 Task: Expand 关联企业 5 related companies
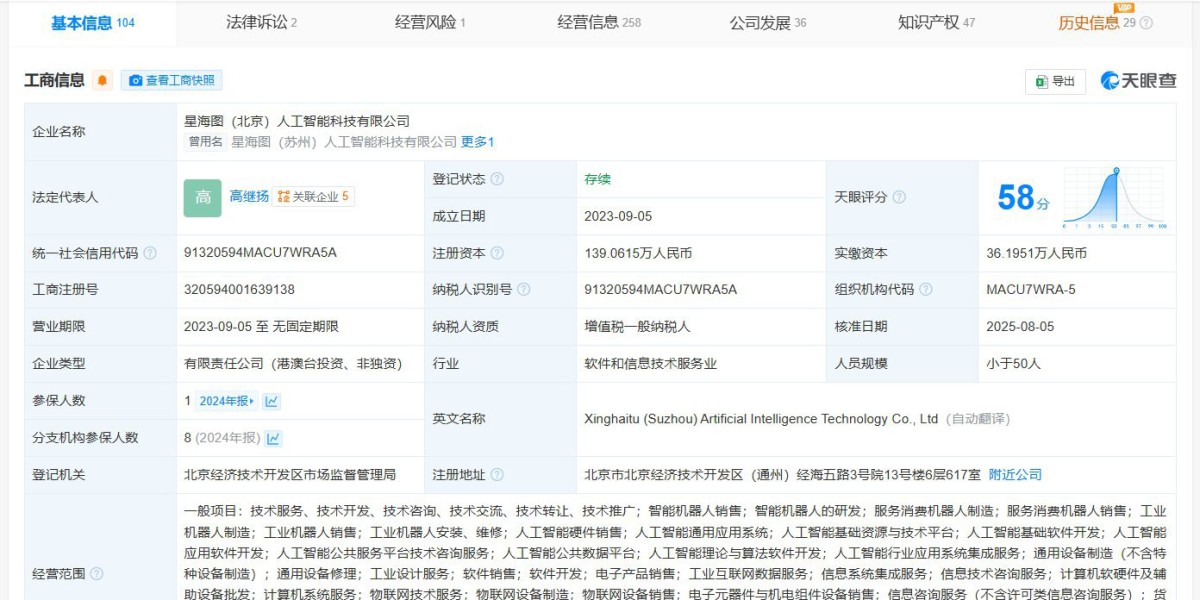click(313, 197)
